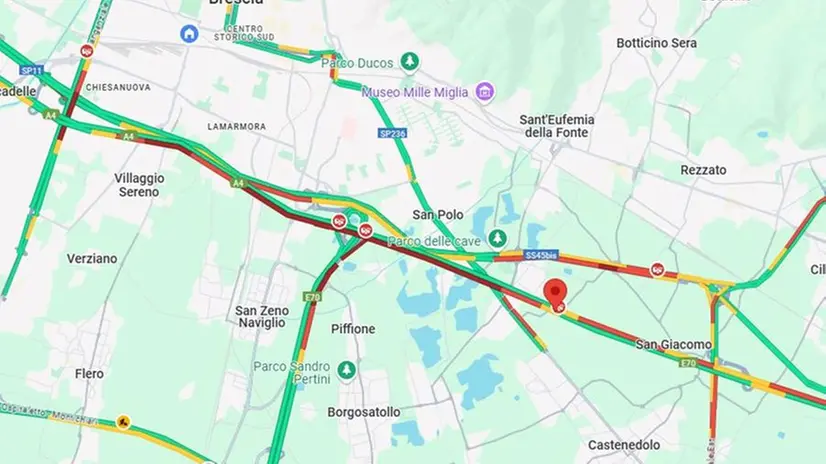The image size is (826, 464).
Task: Click the crash incident icon on SS45bis
Action: pyautogui.click(x=657, y=270)
